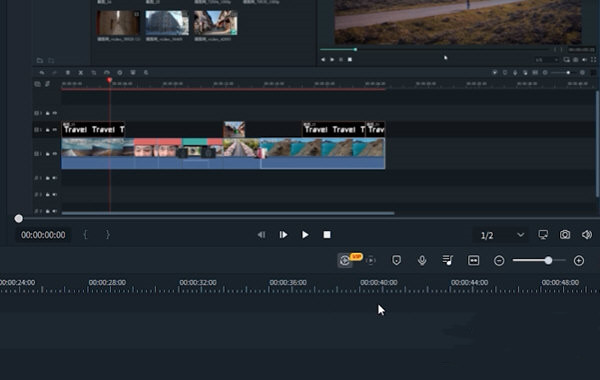Click the add-track icon left of ruler

pyautogui.click(x=37, y=84)
